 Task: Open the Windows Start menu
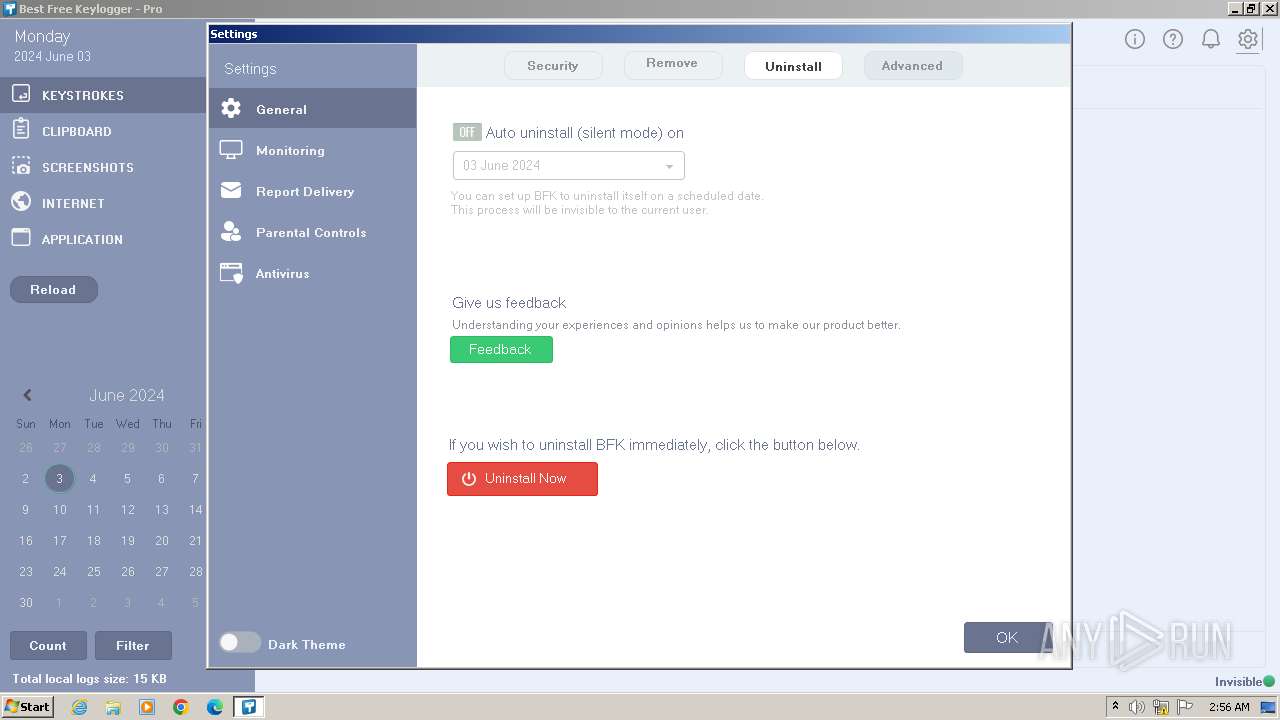tap(28, 707)
